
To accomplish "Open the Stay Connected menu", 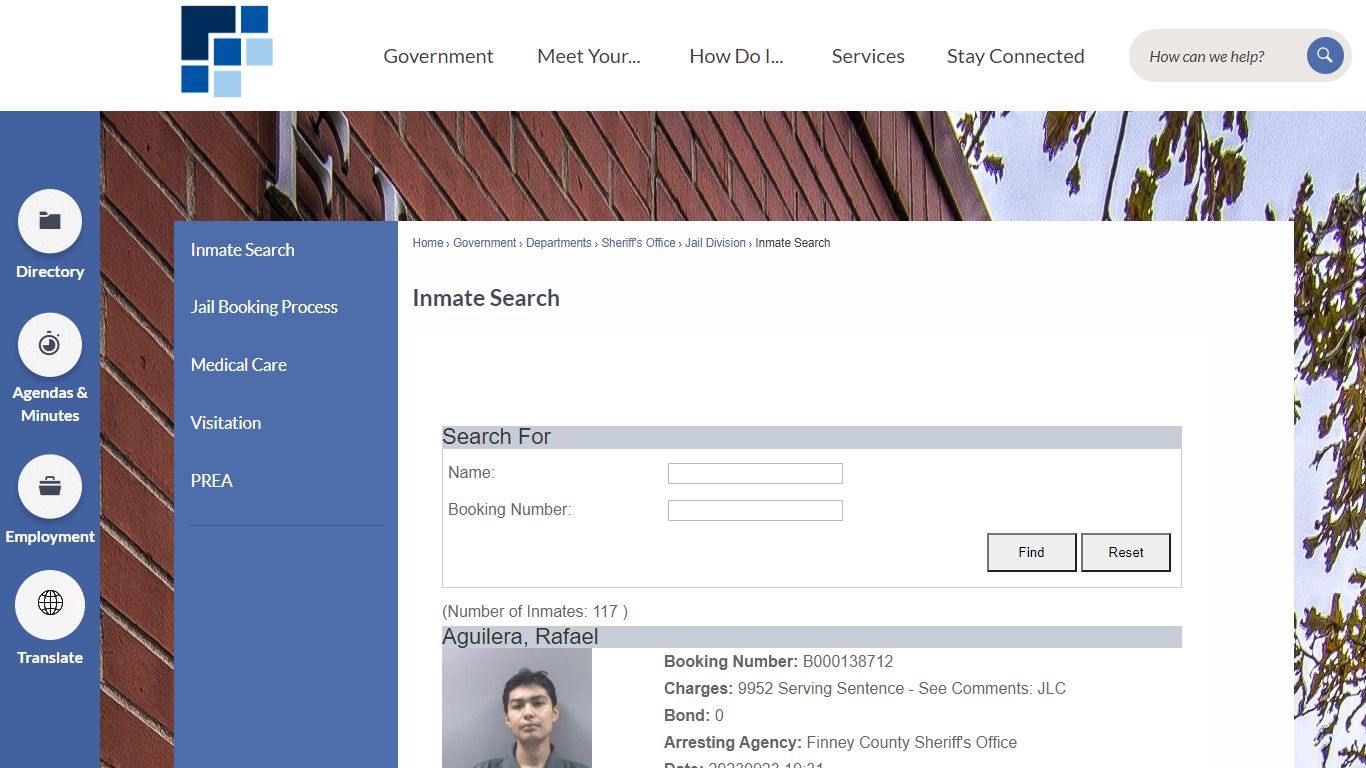I will [x=1016, y=56].
